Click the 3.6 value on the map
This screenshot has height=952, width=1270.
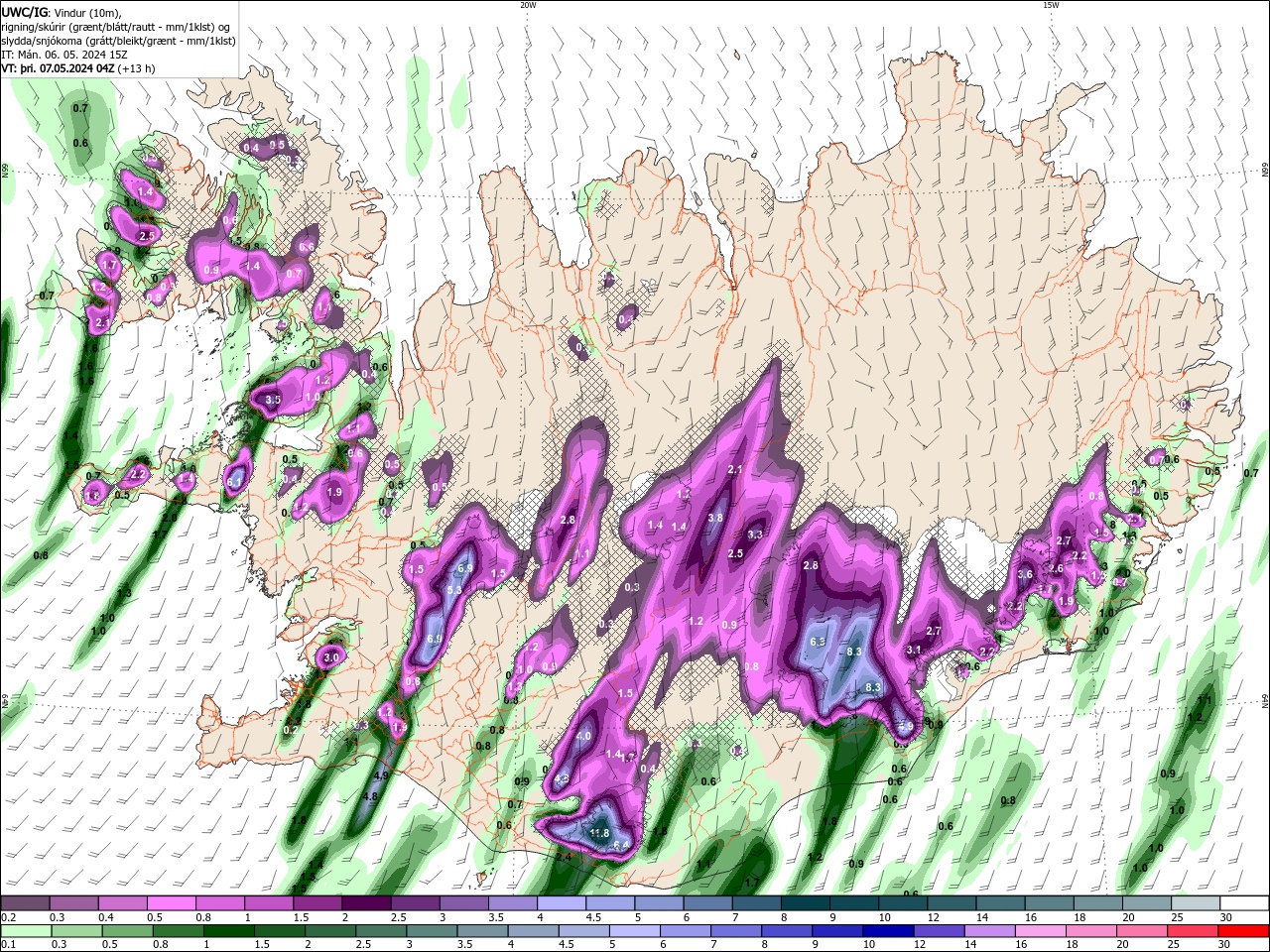coord(1025,574)
